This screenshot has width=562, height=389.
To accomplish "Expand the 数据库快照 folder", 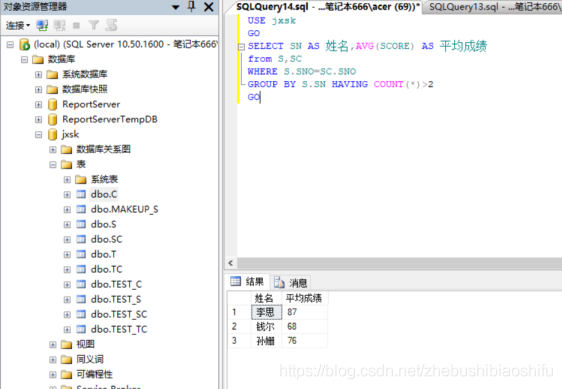I will tap(38, 89).
